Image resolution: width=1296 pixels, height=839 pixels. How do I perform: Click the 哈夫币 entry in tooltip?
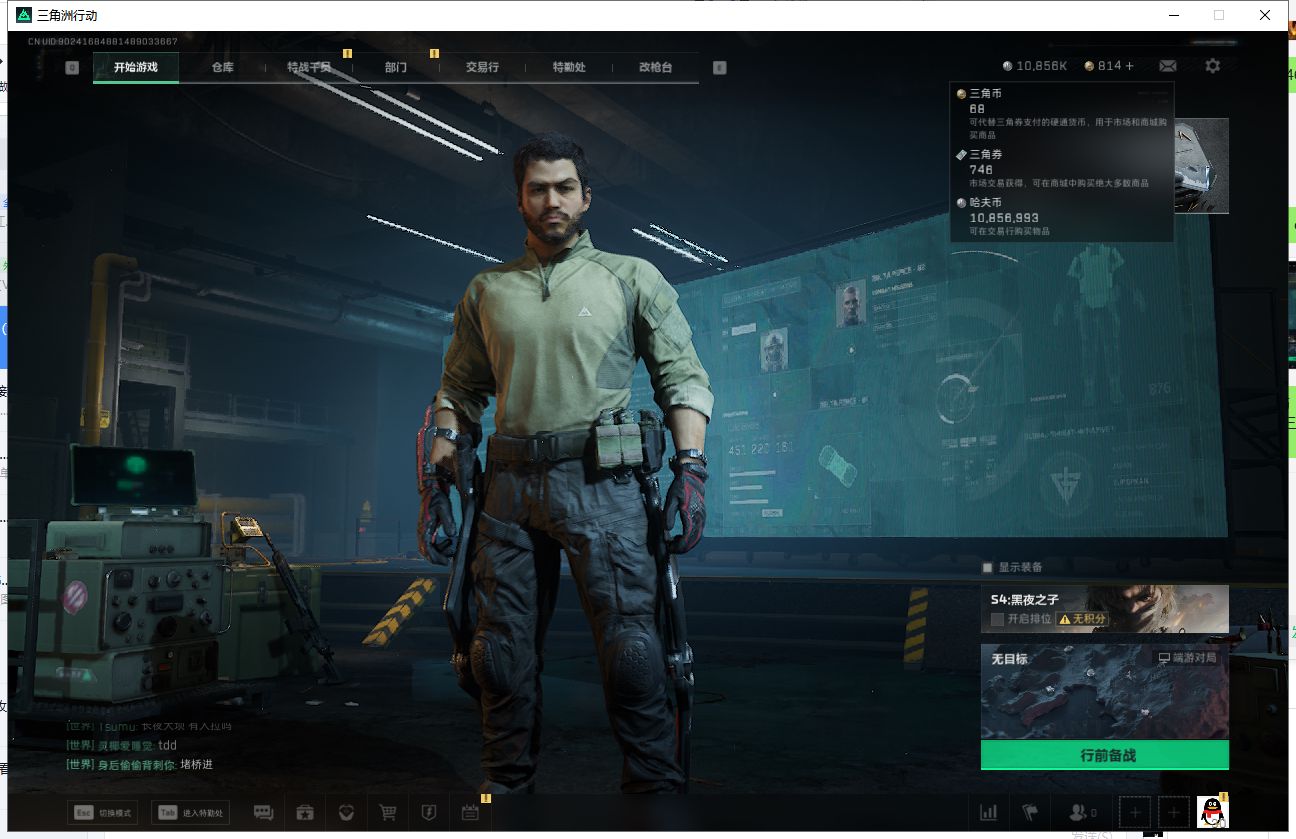click(1062, 216)
